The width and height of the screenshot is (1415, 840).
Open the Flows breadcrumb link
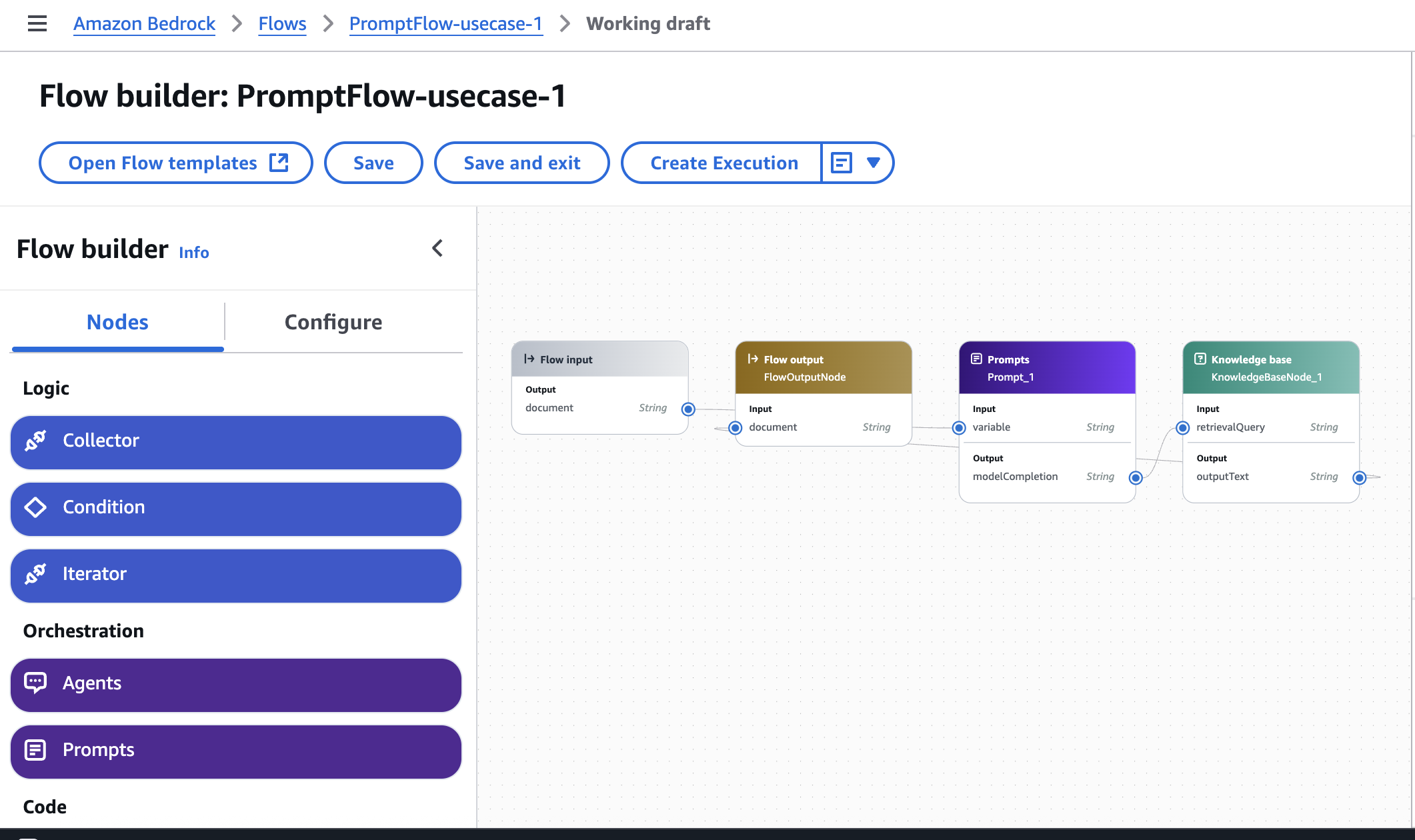pyautogui.click(x=282, y=24)
